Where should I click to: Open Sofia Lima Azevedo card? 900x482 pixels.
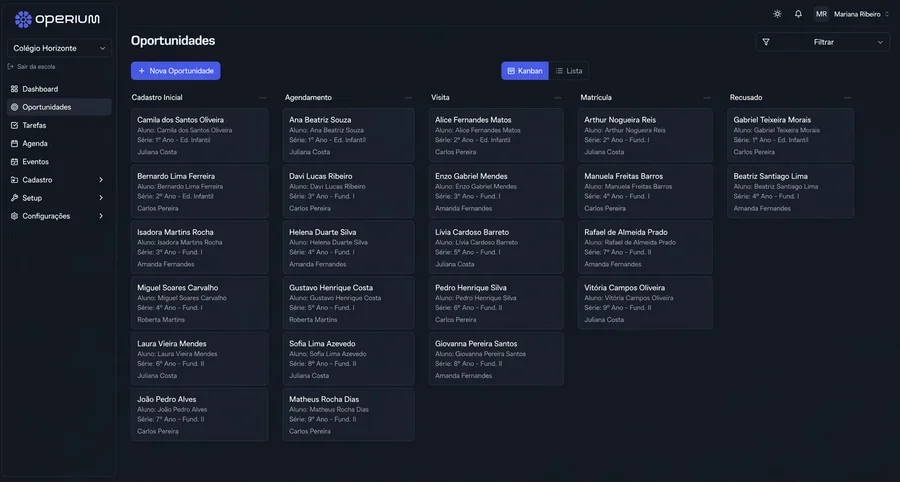click(348, 359)
